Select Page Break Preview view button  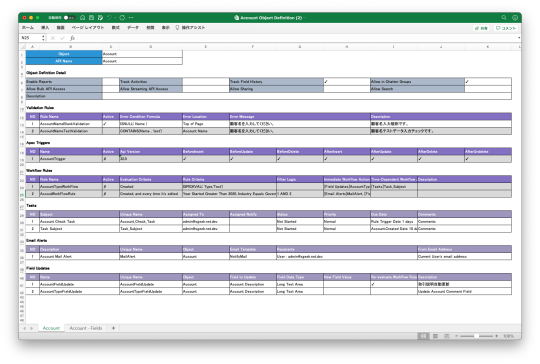[x=447, y=336]
